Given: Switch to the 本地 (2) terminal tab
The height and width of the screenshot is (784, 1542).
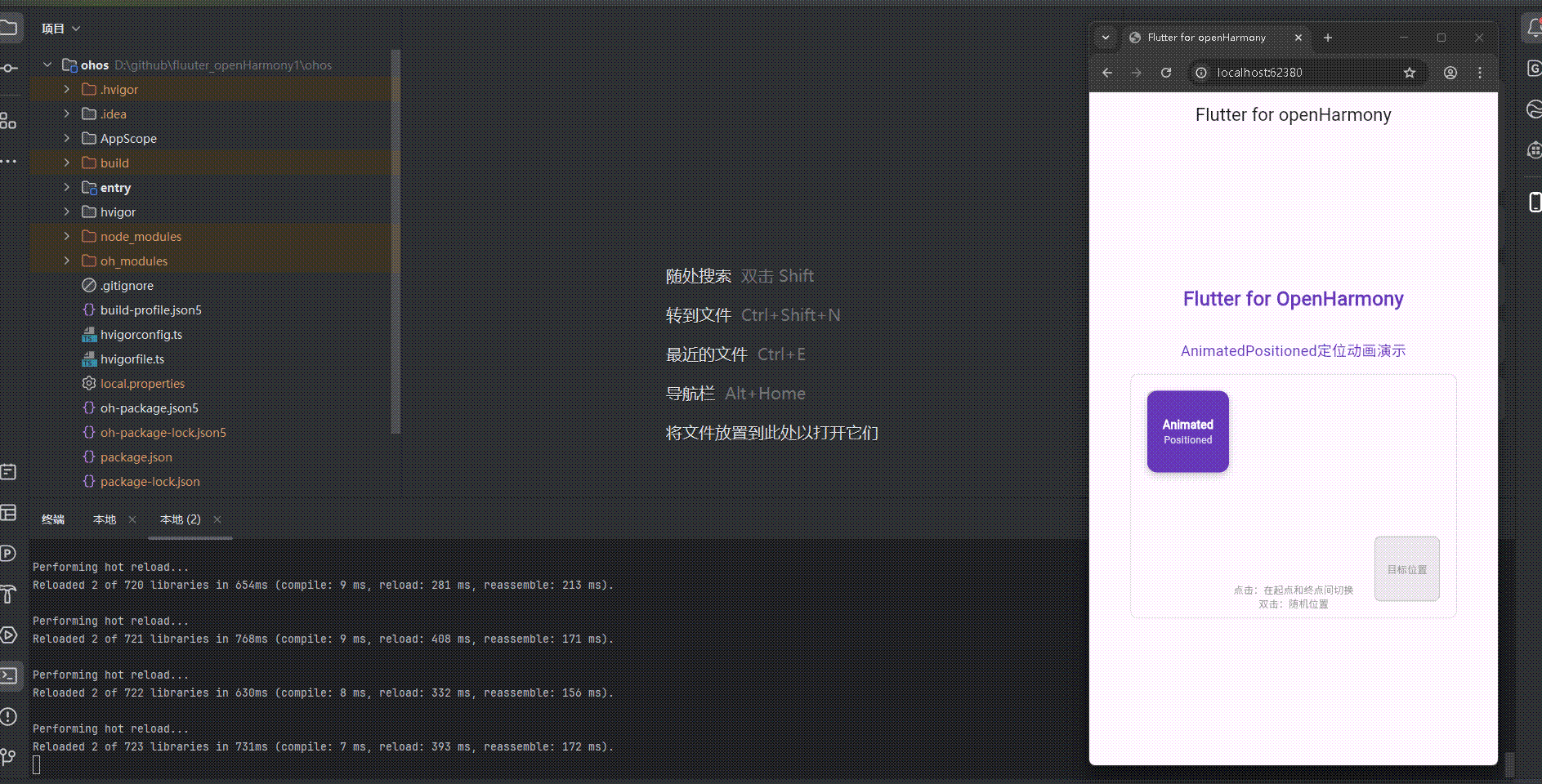Looking at the screenshot, I should click(x=181, y=519).
